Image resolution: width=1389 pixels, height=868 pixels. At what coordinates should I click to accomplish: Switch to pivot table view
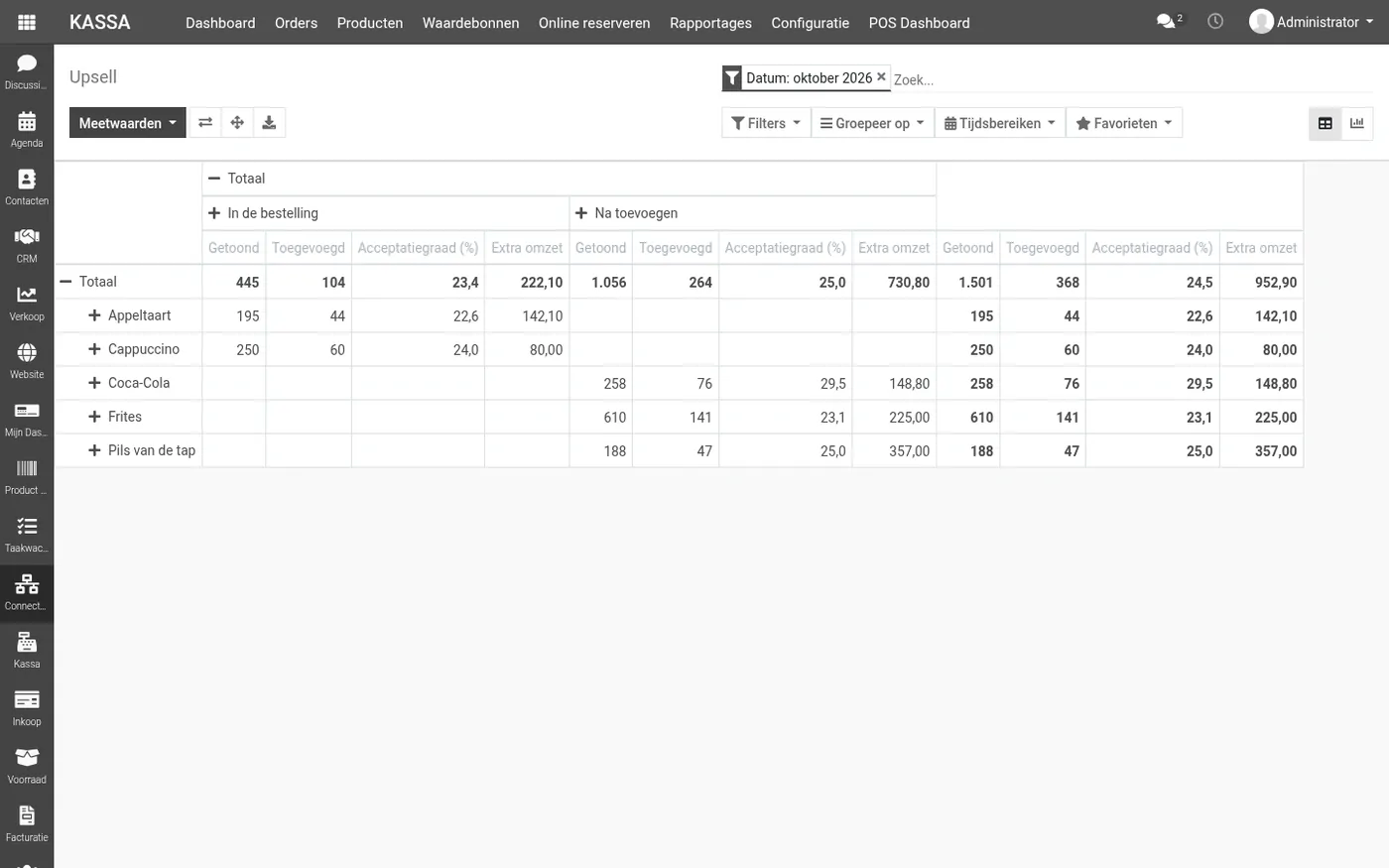pos(1326,123)
